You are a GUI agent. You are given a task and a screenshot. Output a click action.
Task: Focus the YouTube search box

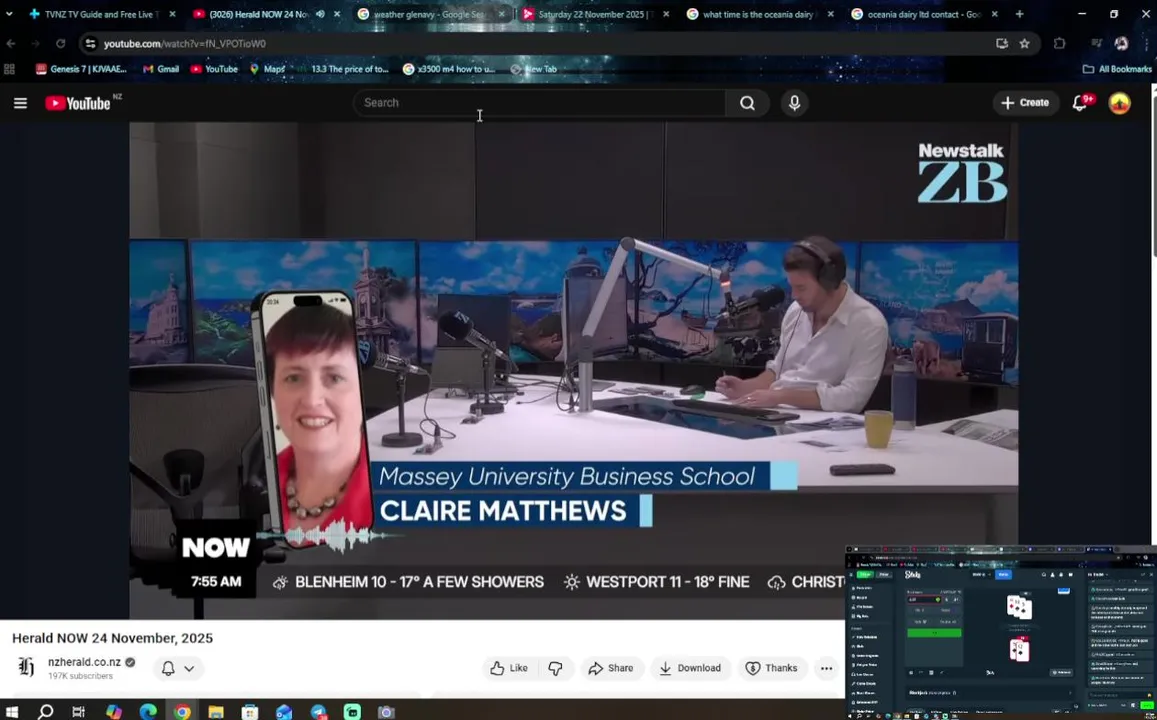[539, 103]
